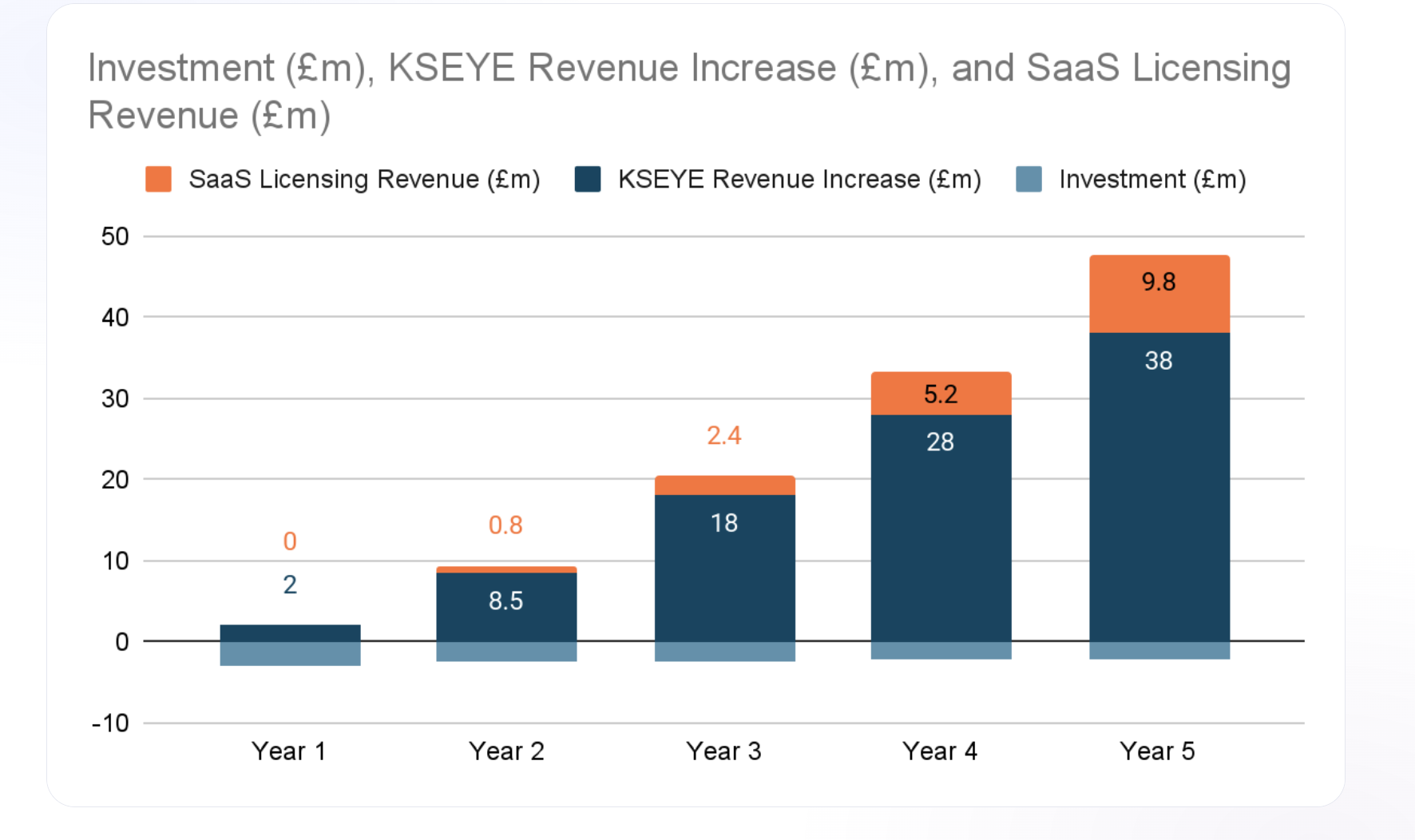Click the Year 5 axis label
Screen dimensions: 1415x840
coord(1158,751)
